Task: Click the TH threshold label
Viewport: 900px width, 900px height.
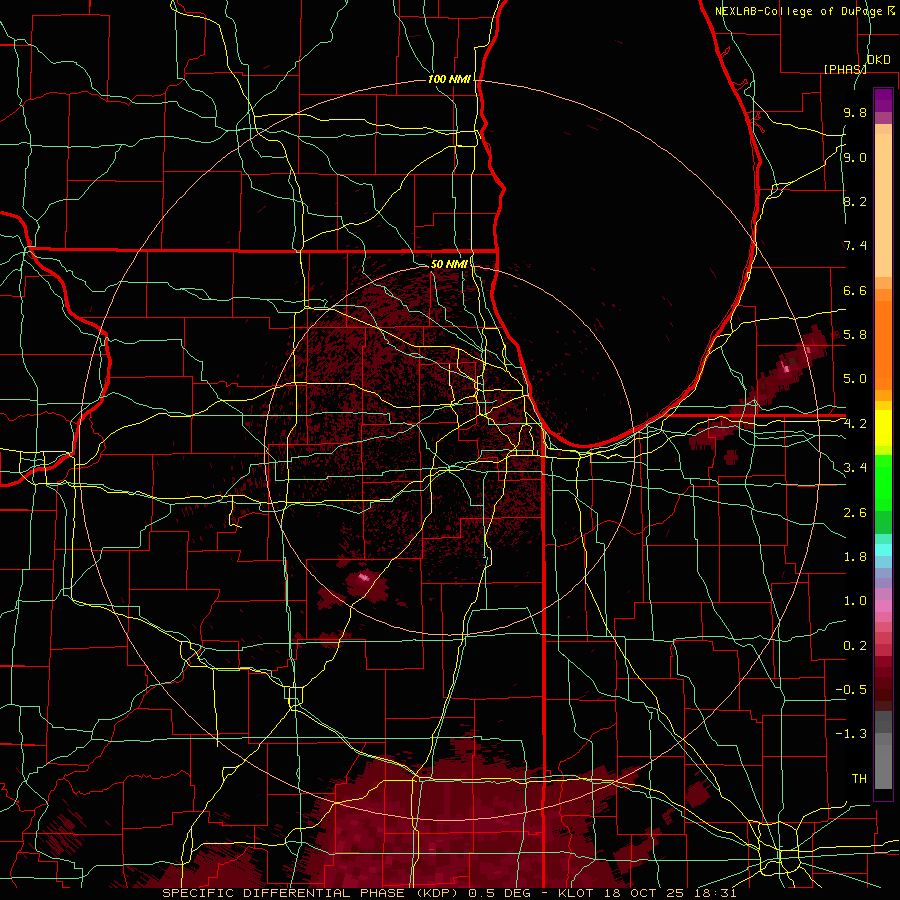Action: point(859,778)
